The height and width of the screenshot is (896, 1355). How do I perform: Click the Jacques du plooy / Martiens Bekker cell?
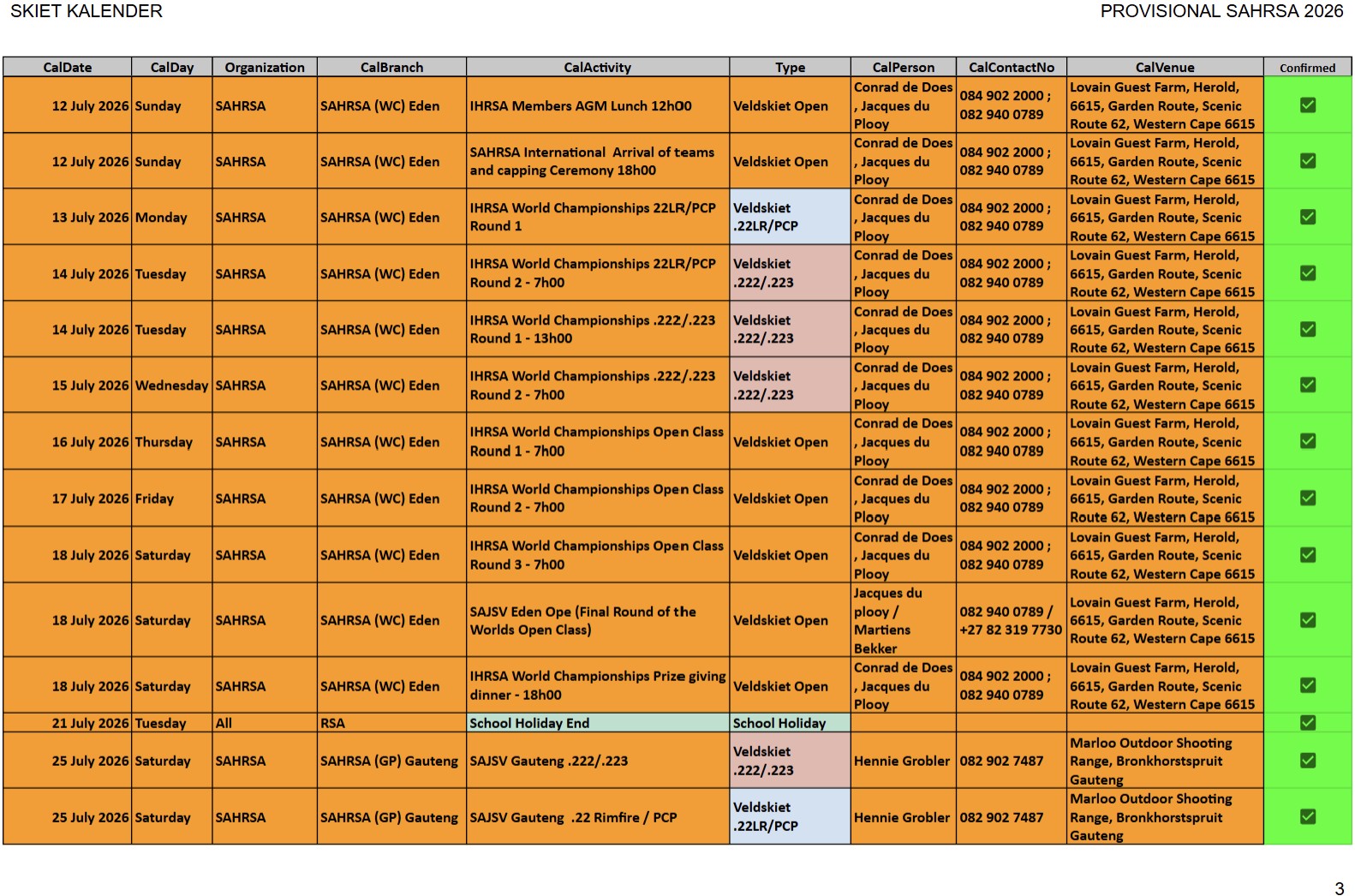coord(903,620)
